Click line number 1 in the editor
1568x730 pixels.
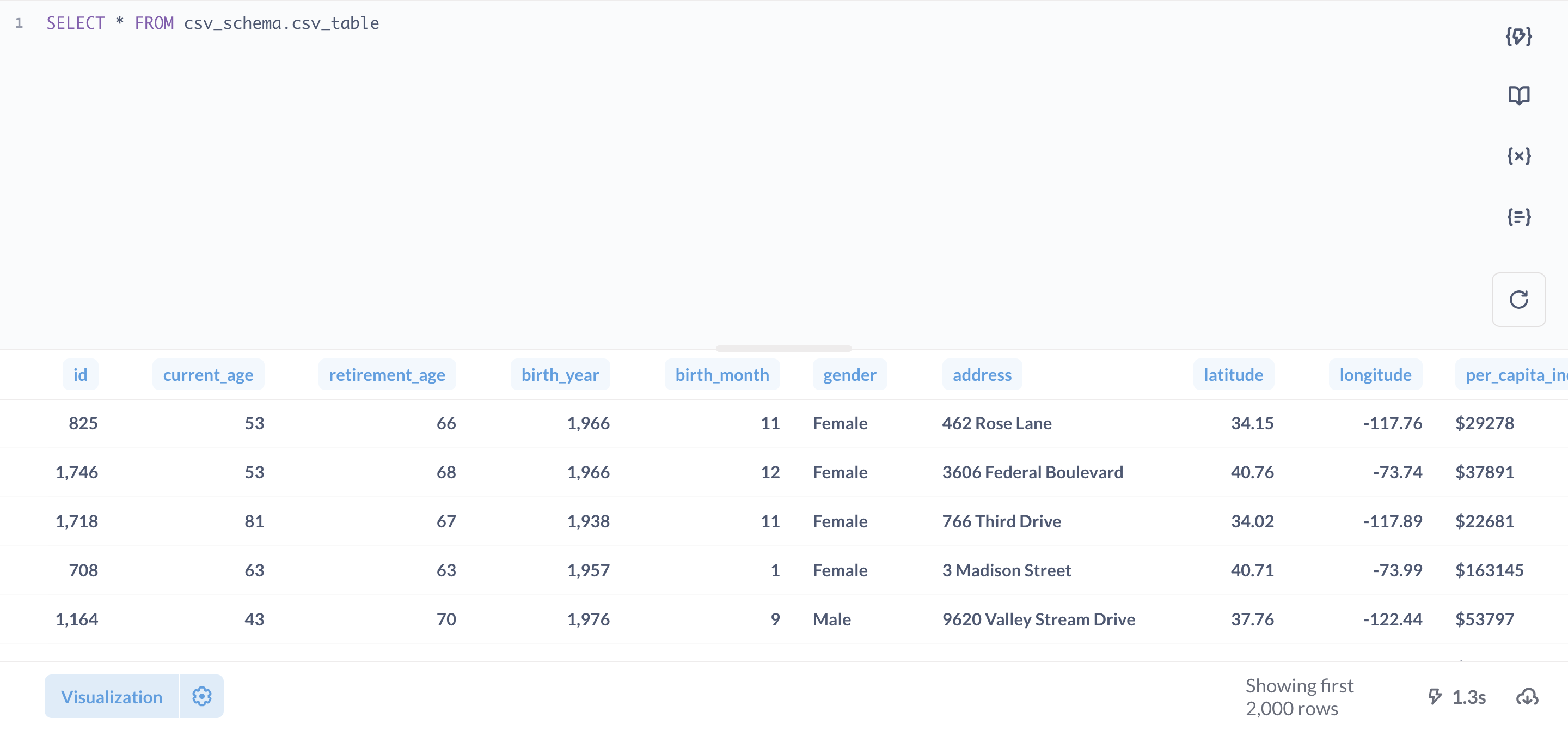[x=20, y=23]
